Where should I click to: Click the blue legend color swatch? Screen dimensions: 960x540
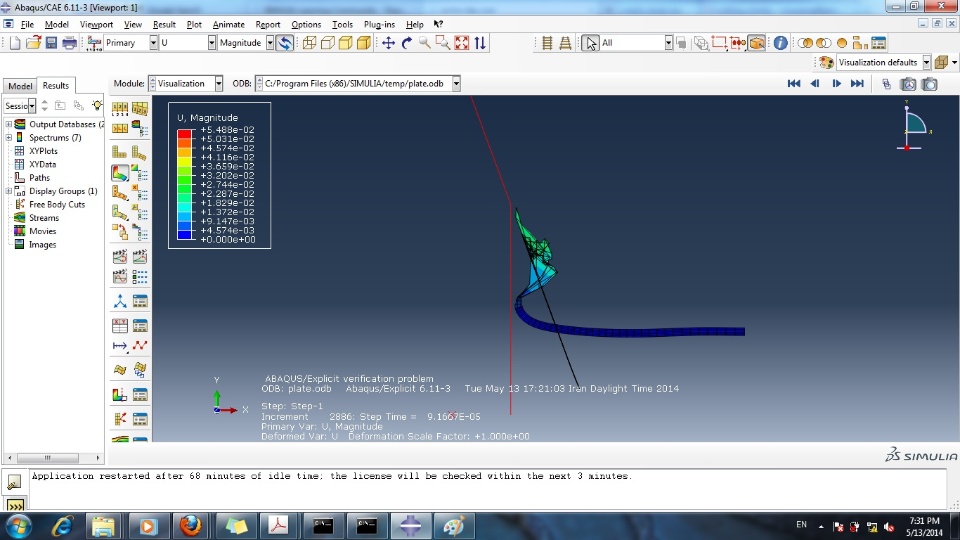coord(184,234)
